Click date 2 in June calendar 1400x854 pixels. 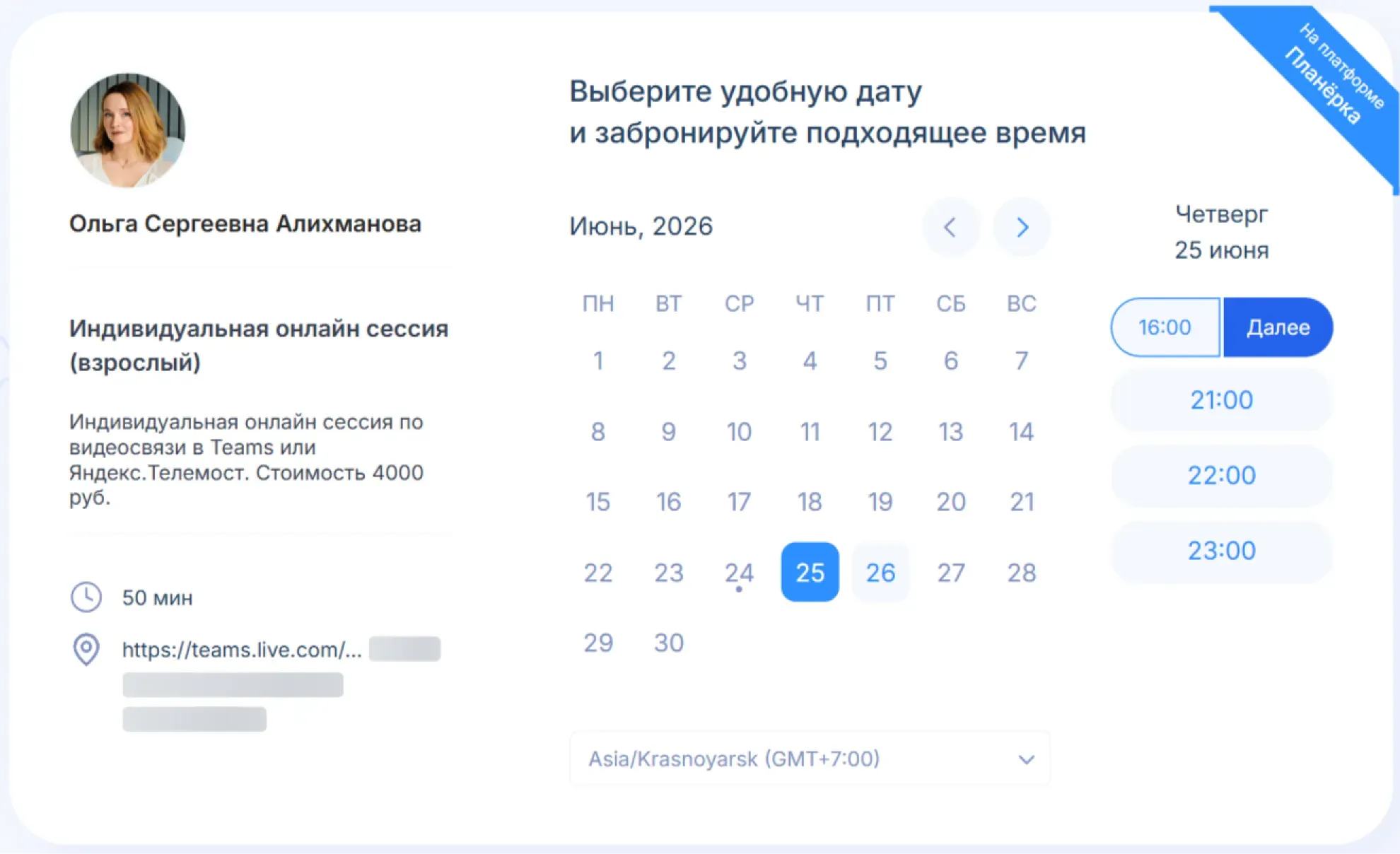point(669,361)
